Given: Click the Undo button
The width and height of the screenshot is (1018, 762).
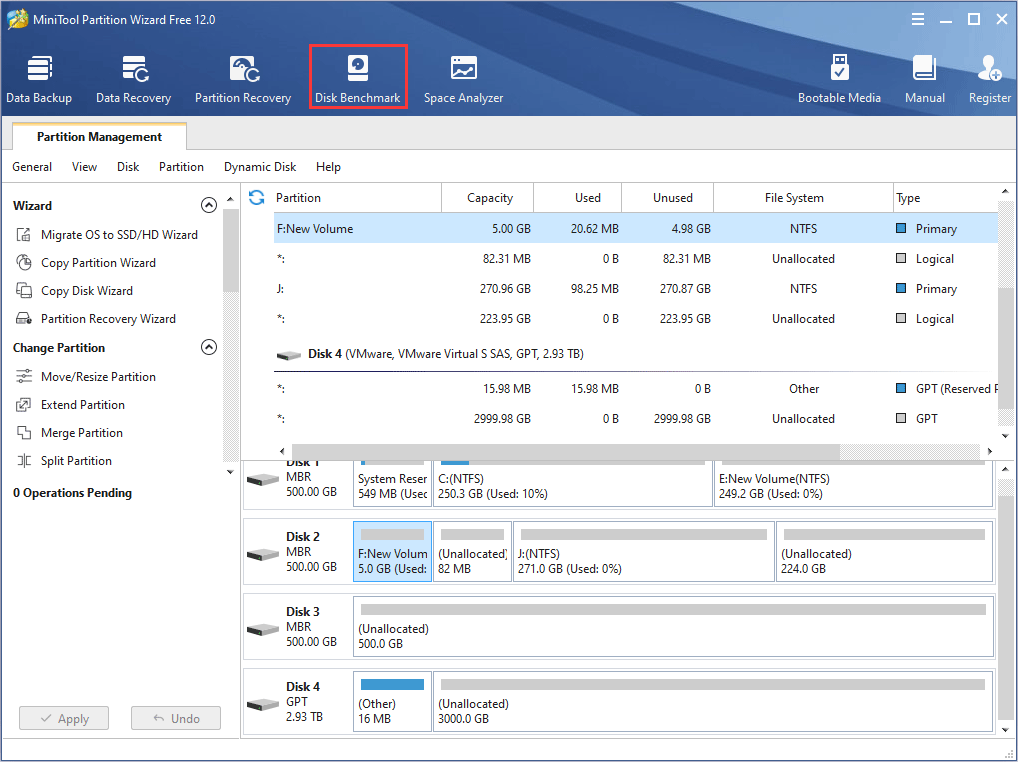Looking at the screenshot, I should [175, 718].
